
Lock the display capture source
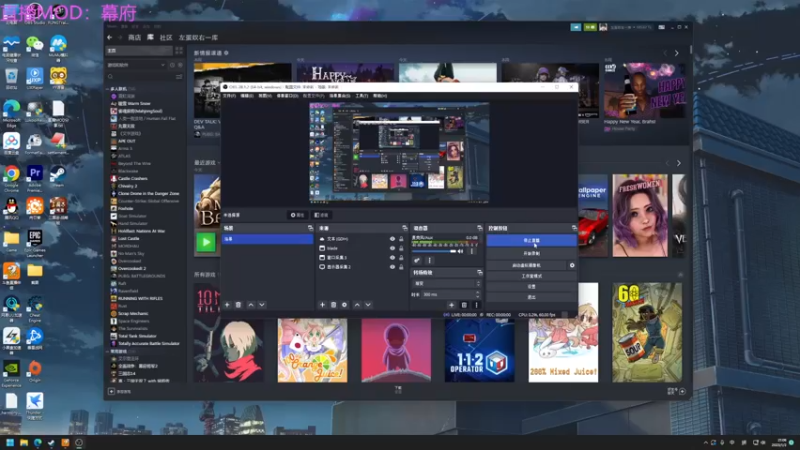(x=401, y=267)
